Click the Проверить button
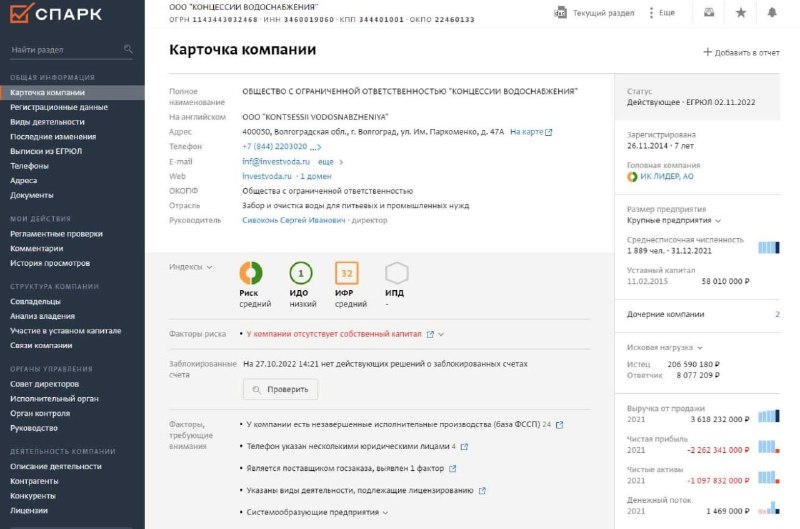Image resolution: width=800 pixels, height=529 pixels. point(280,389)
